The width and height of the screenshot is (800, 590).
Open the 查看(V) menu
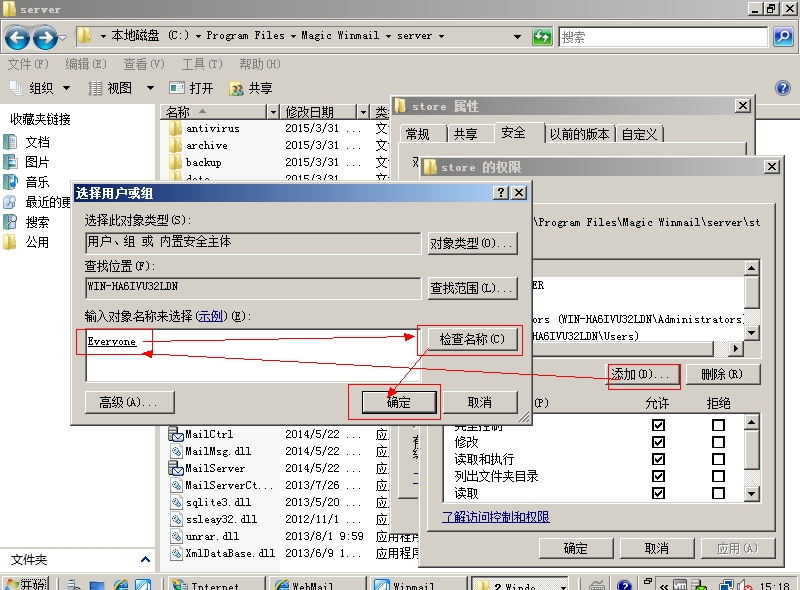(x=144, y=64)
